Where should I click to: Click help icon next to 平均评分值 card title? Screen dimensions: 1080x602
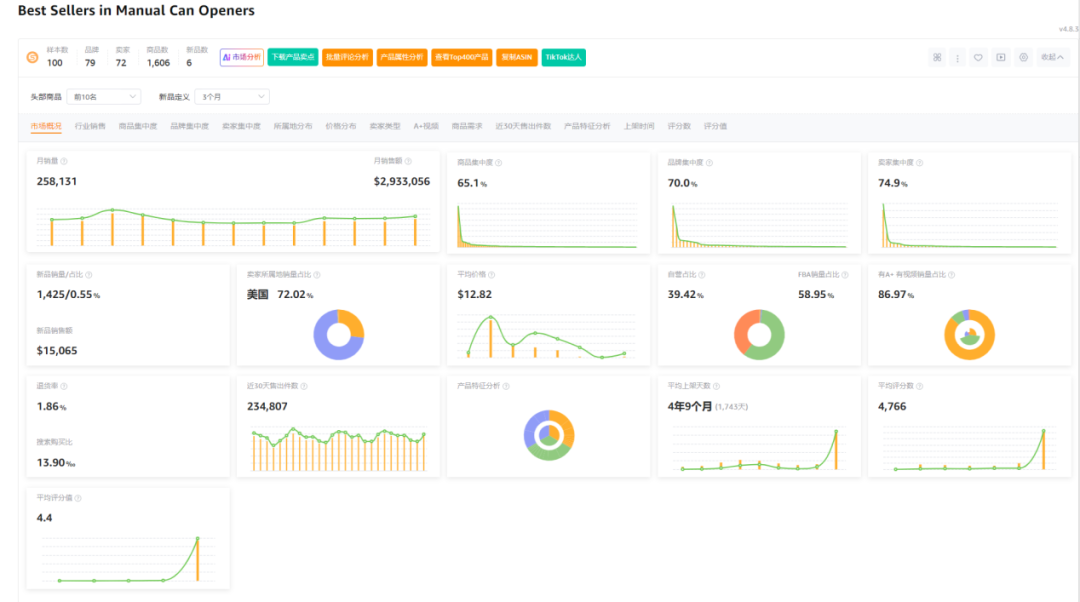point(78,498)
